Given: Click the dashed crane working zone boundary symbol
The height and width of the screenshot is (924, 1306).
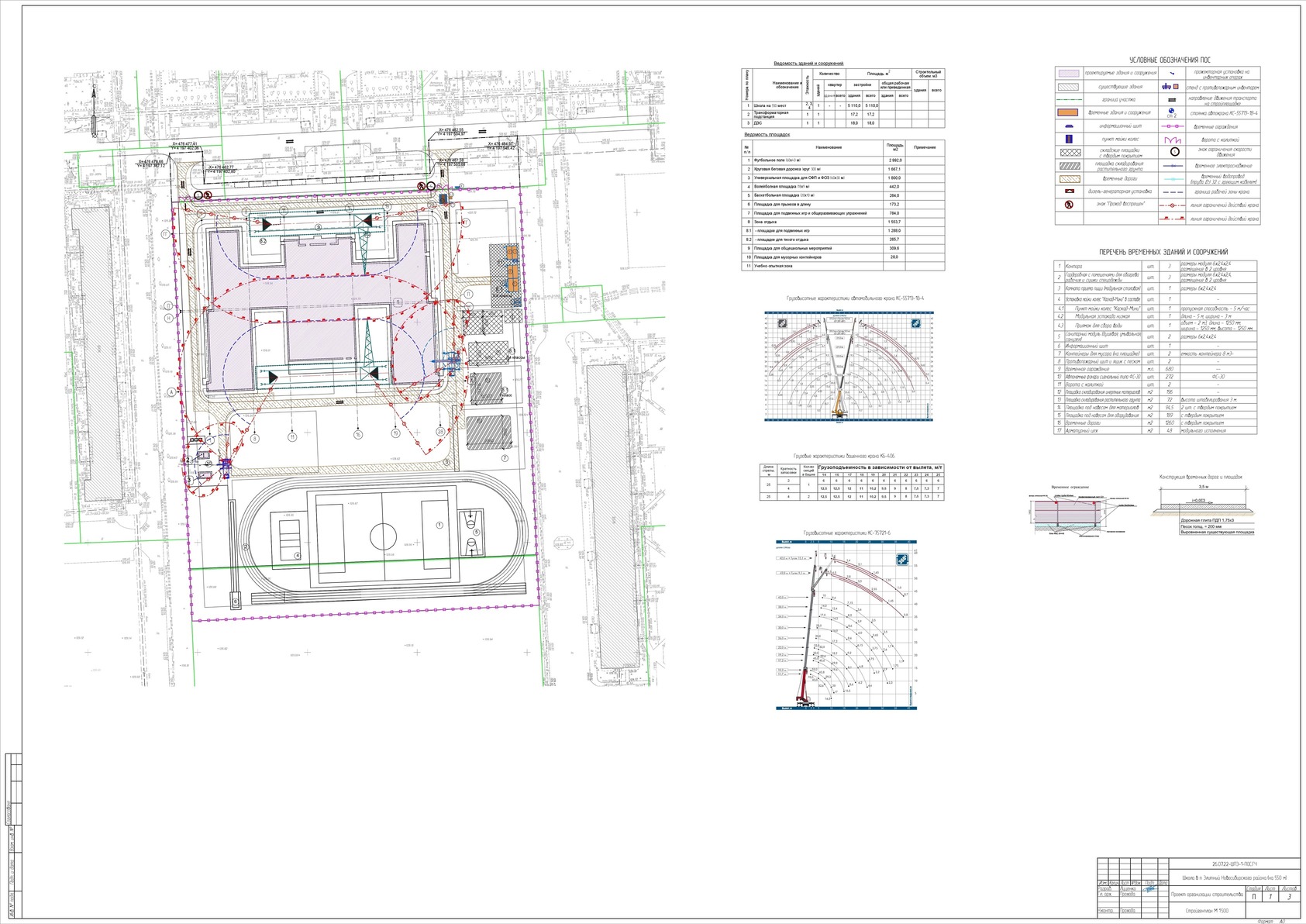Looking at the screenshot, I should [x=1171, y=191].
